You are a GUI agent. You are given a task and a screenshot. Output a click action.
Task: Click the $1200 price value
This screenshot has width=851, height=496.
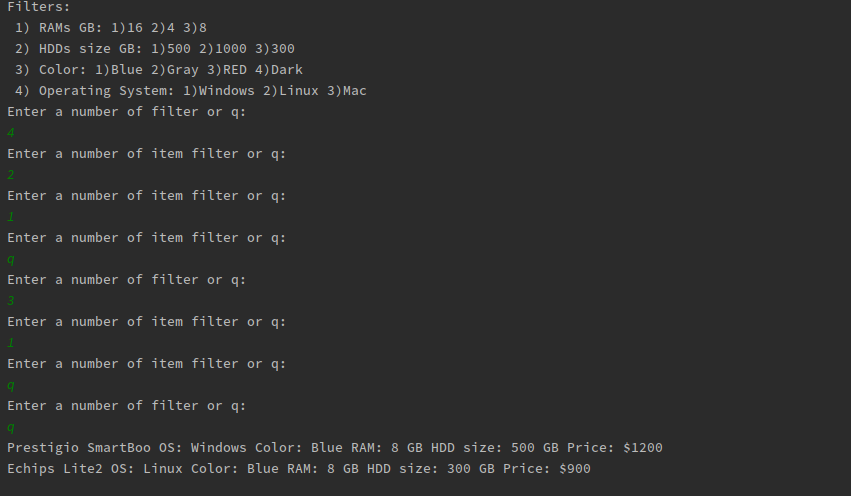click(642, 447)
